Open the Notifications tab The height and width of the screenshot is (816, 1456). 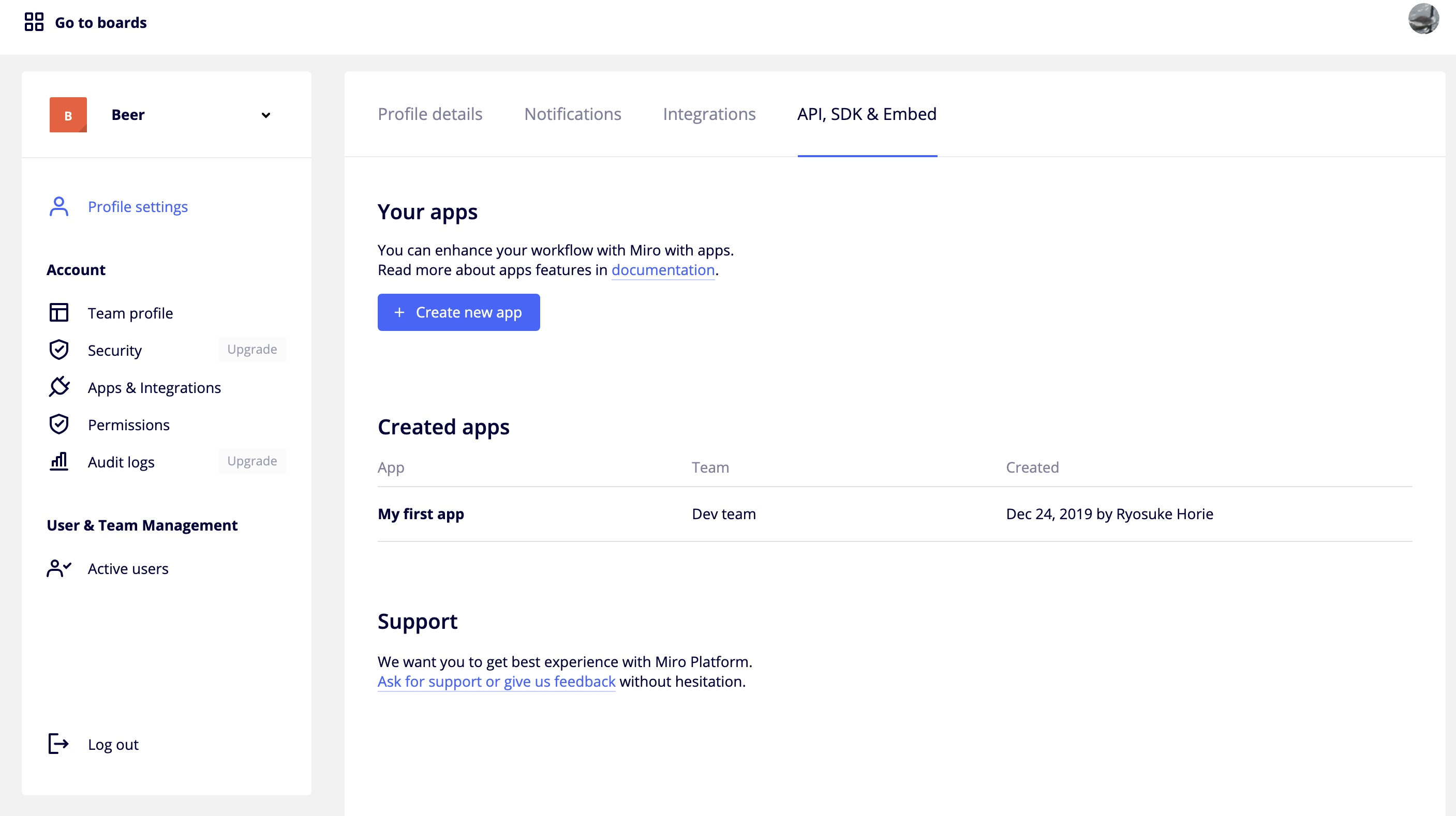(x=572, y=114)
